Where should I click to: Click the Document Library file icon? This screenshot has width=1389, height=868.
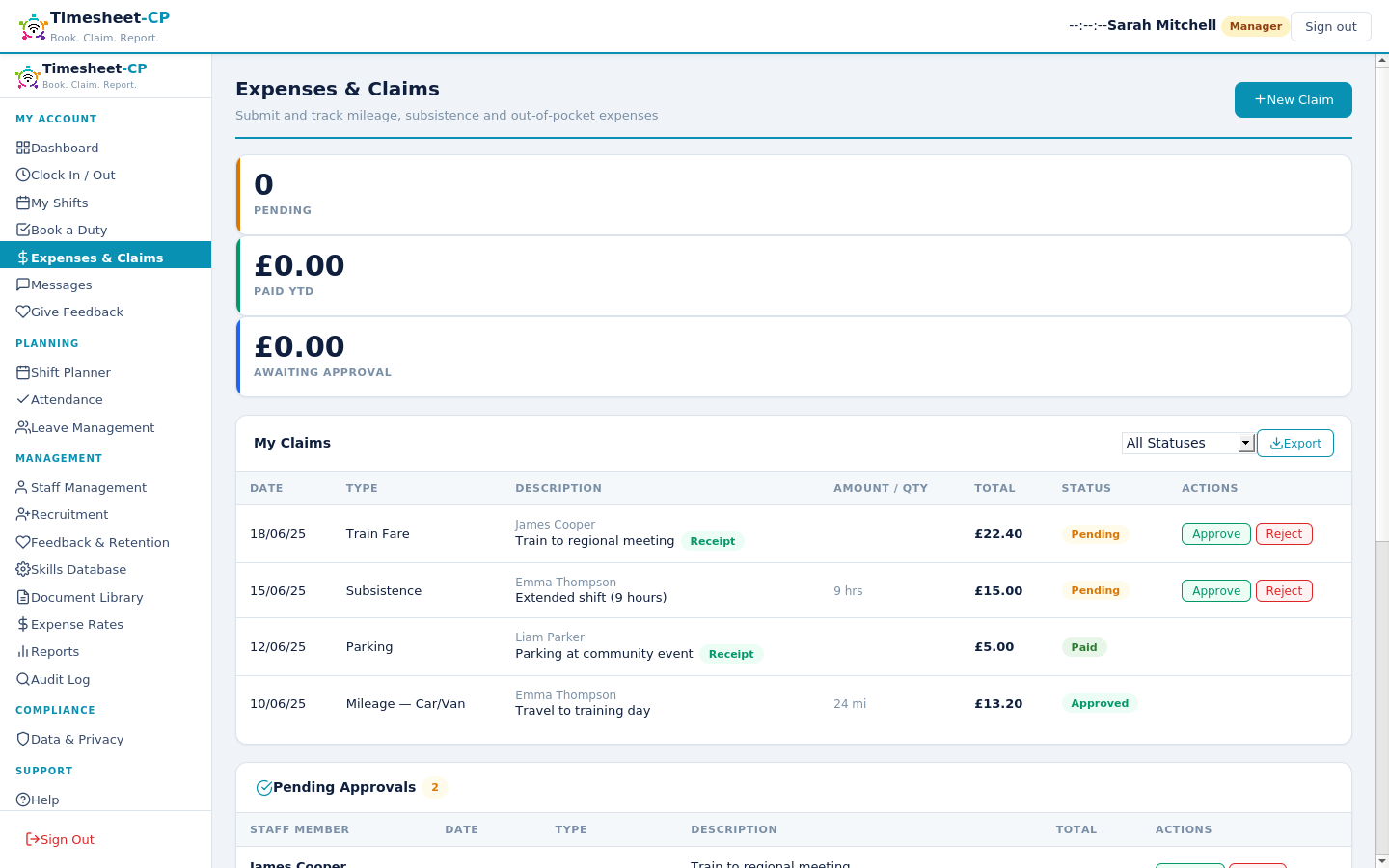point(23,597)
